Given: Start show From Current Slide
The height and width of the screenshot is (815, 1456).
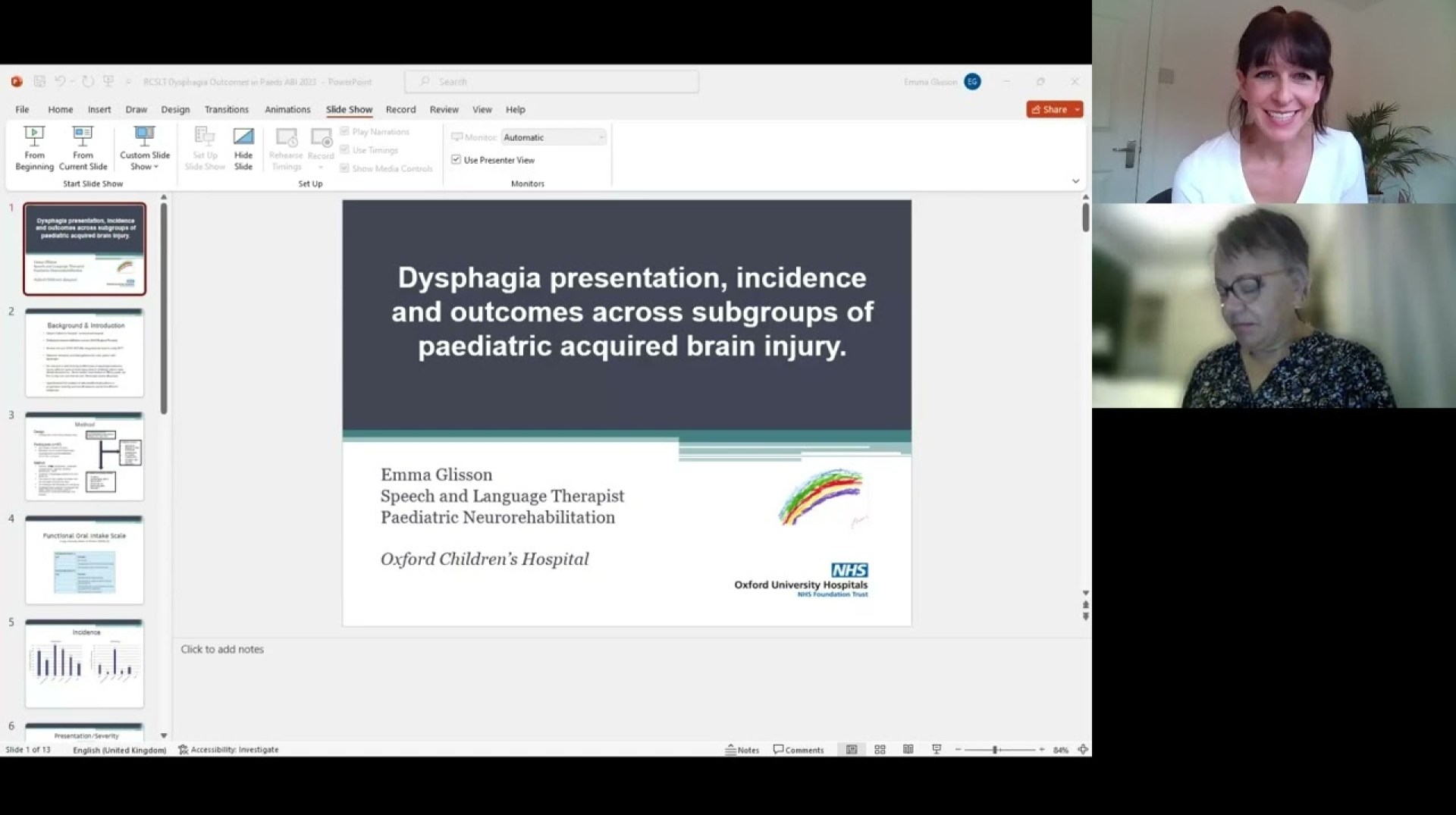Looking at the screenshot, I should click(x=83, y=149).
